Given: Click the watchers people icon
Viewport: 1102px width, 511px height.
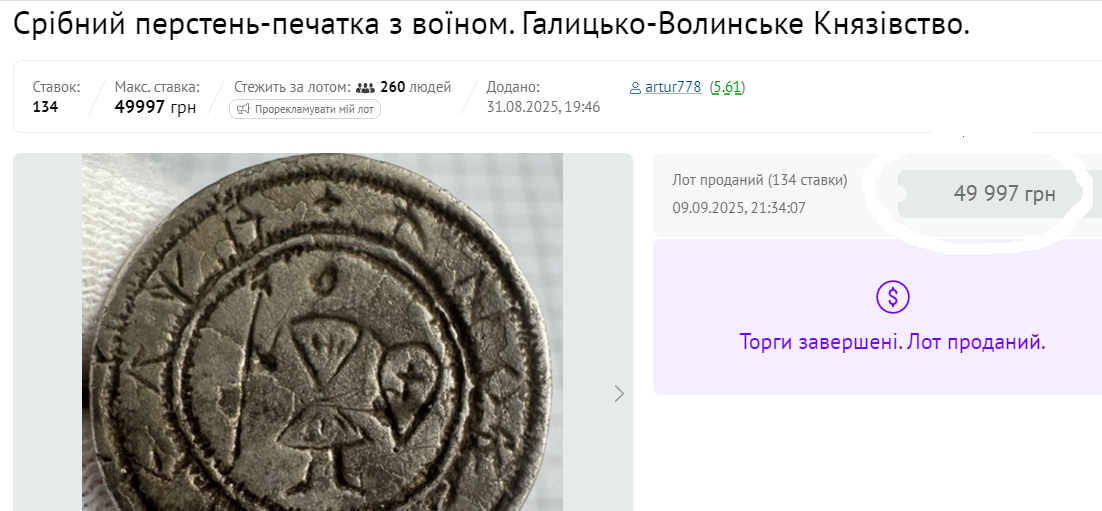Looking at the screenshot, I should point(365,87).
